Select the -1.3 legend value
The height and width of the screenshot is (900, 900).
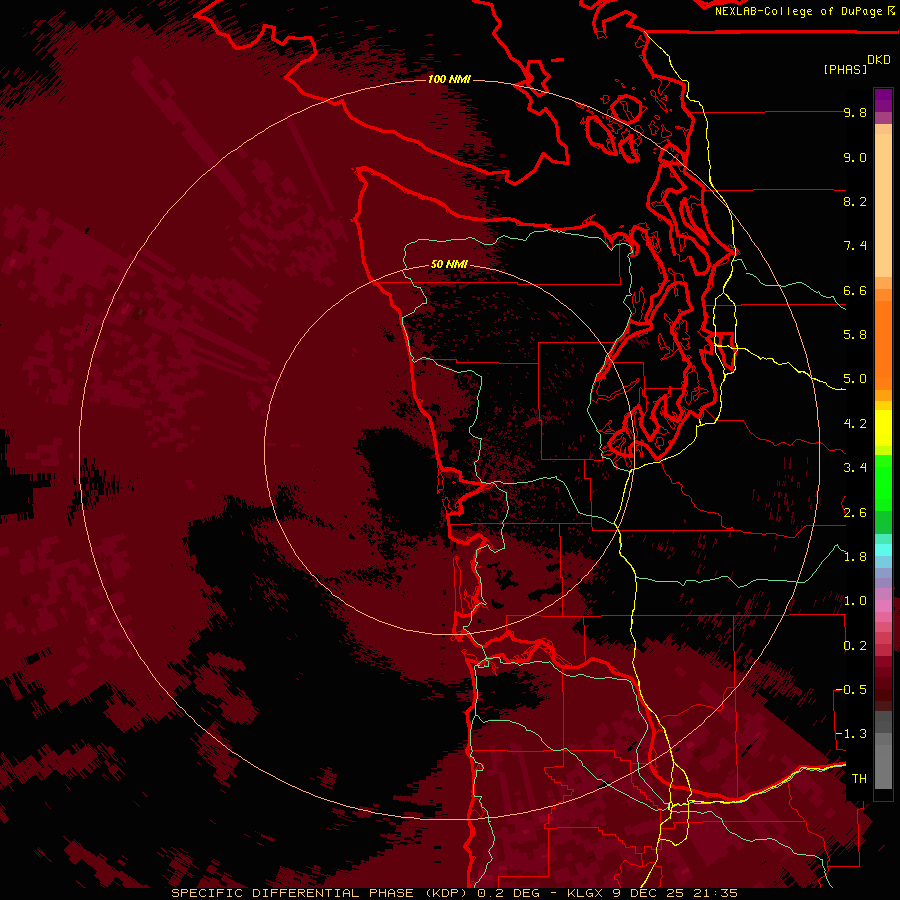[x=851, y=734]
